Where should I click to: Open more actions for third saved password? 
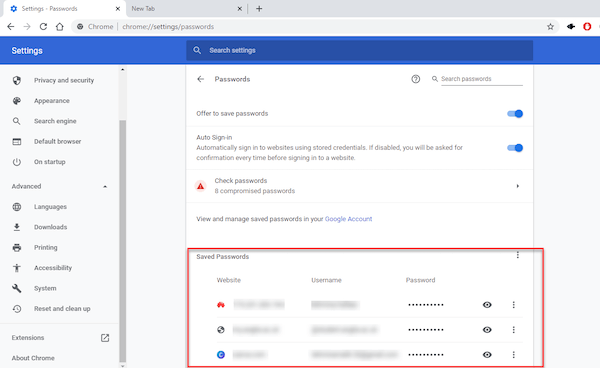click(514, 355)
